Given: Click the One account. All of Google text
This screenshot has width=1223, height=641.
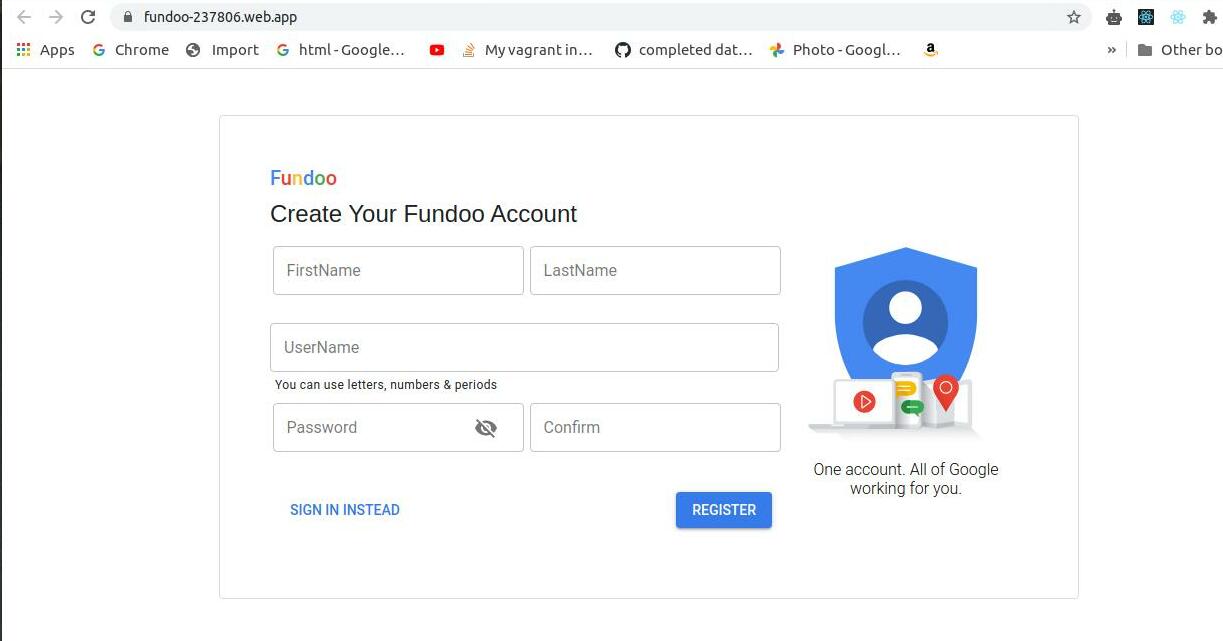Looking at the screenshot, I should 906,479.
